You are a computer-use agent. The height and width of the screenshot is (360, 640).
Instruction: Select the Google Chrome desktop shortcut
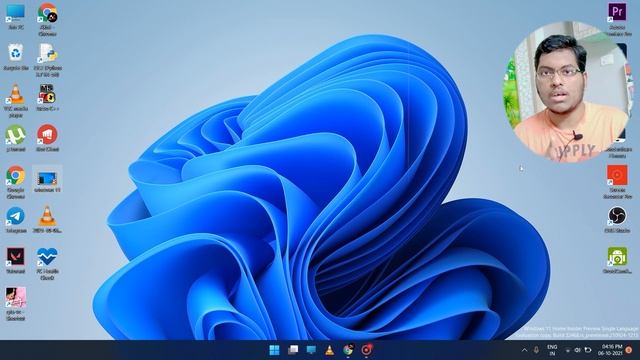pyautogui.click(x=16, y=182)
